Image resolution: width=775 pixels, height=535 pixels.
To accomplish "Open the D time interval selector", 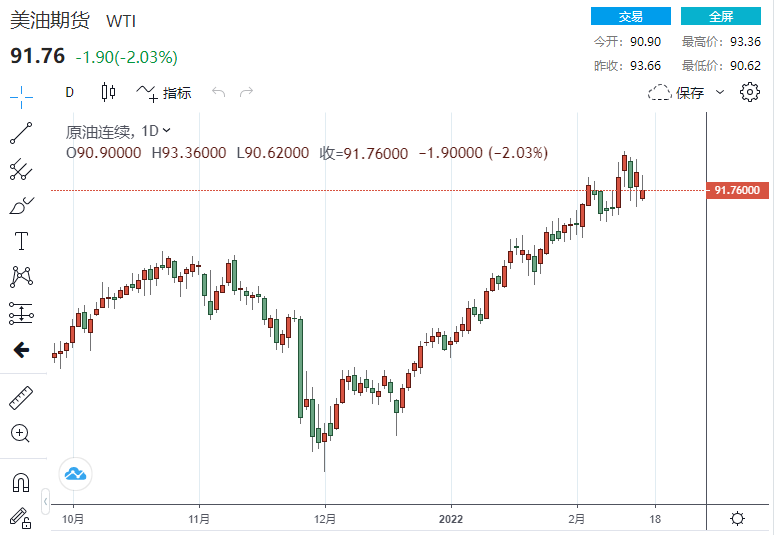I will click(x=70, y=93).
